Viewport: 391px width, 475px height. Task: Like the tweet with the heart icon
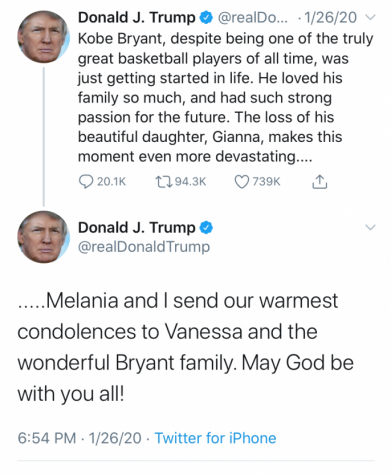(x=242, y=182)
